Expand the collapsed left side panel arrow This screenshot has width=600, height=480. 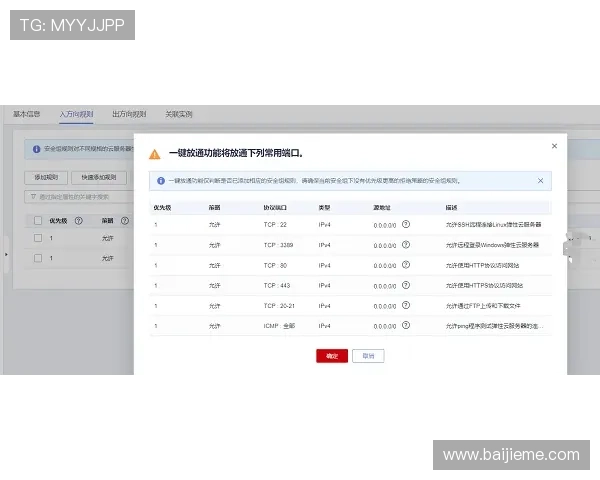pos(6,254)
